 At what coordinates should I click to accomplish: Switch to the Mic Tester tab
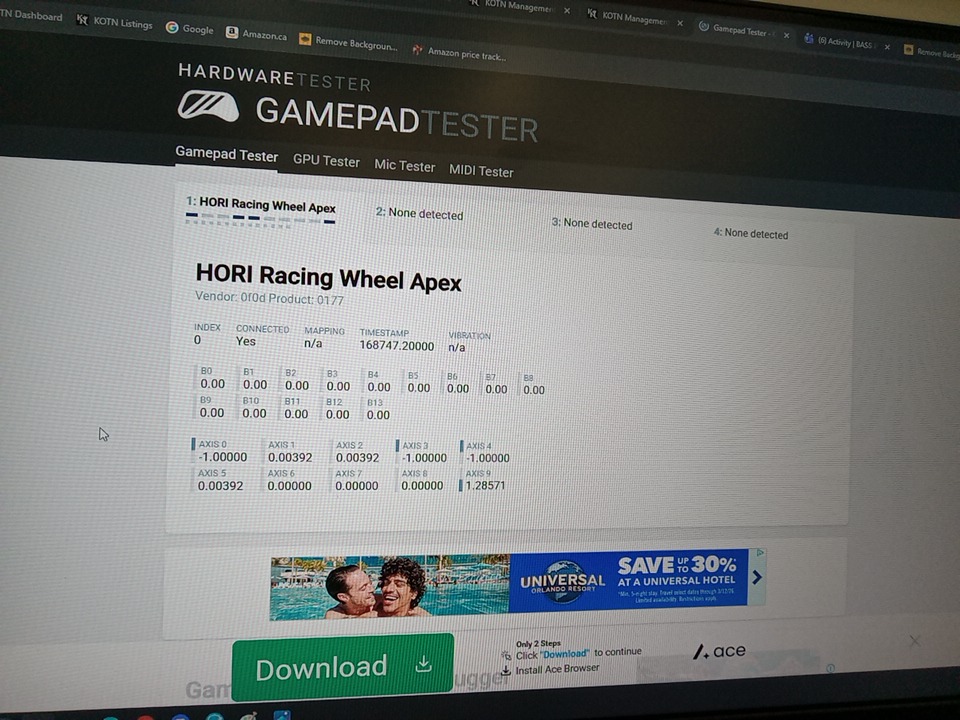pos(404,166)
